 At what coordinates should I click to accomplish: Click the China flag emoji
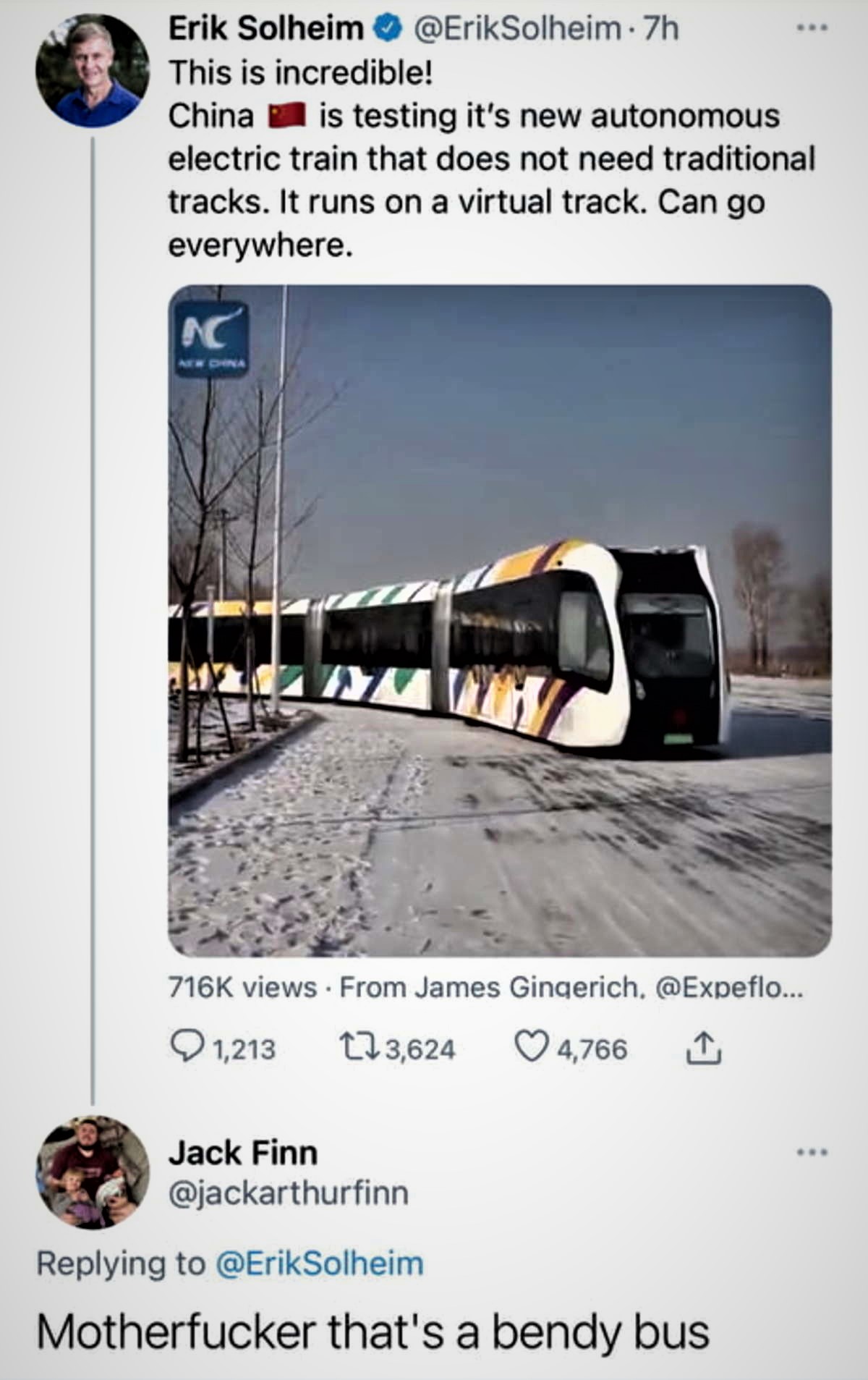coord(286,116)
